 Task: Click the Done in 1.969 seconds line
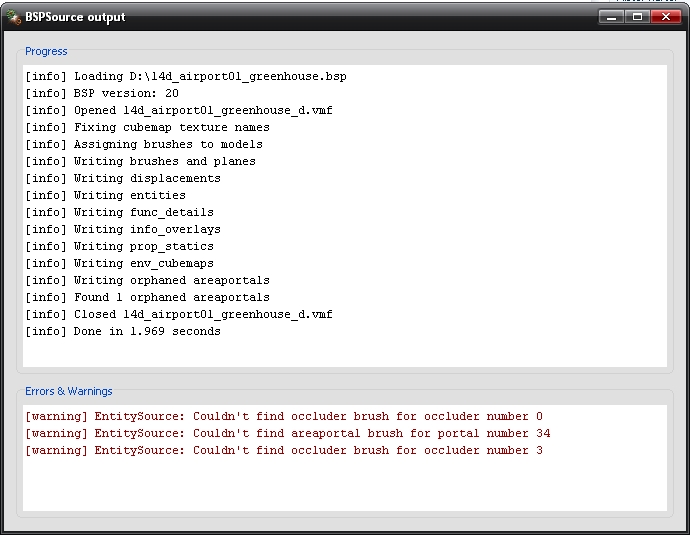pyautogui.click(x=123, y=331)
